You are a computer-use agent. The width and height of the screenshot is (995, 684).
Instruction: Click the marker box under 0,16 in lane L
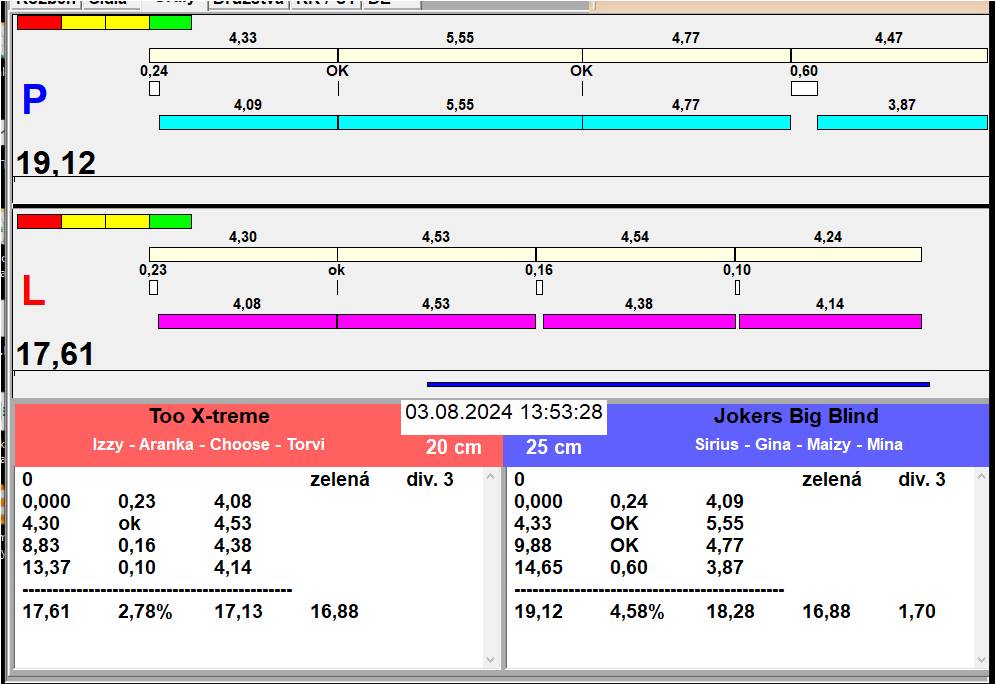pyautogui.click(x=539, y=288)
